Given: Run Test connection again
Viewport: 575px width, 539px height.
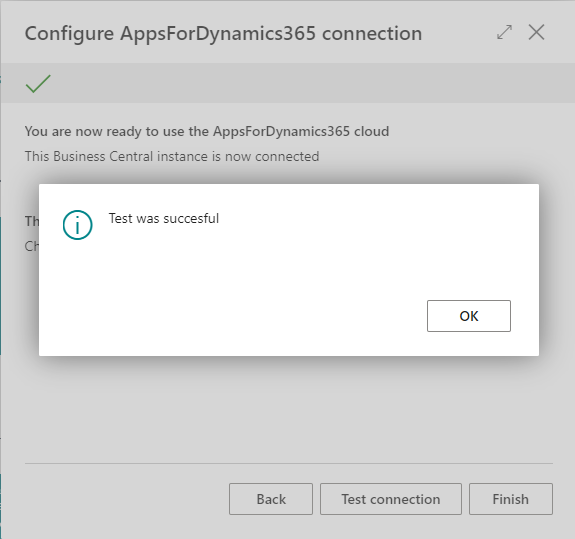Looking at the screenshot, I should pyautogui.click(x=391, y=499).
